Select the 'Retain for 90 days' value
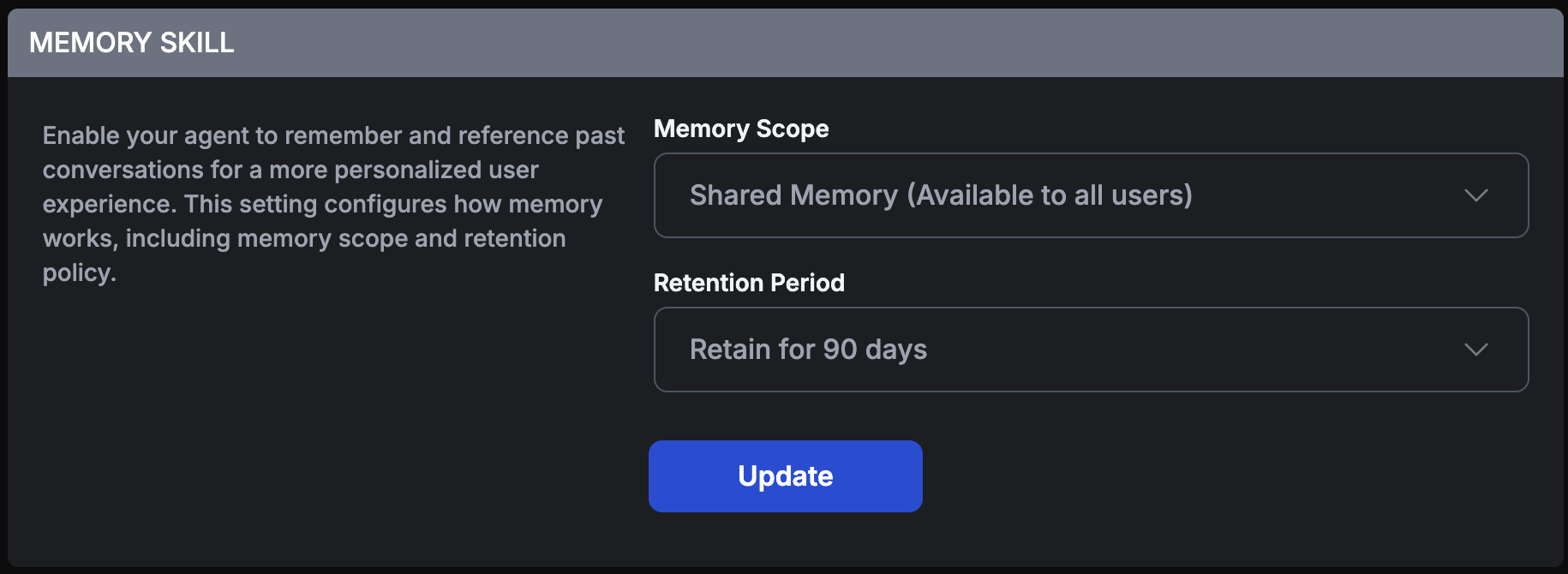Viewport: 1568px width, 574px height. [808, 350]
